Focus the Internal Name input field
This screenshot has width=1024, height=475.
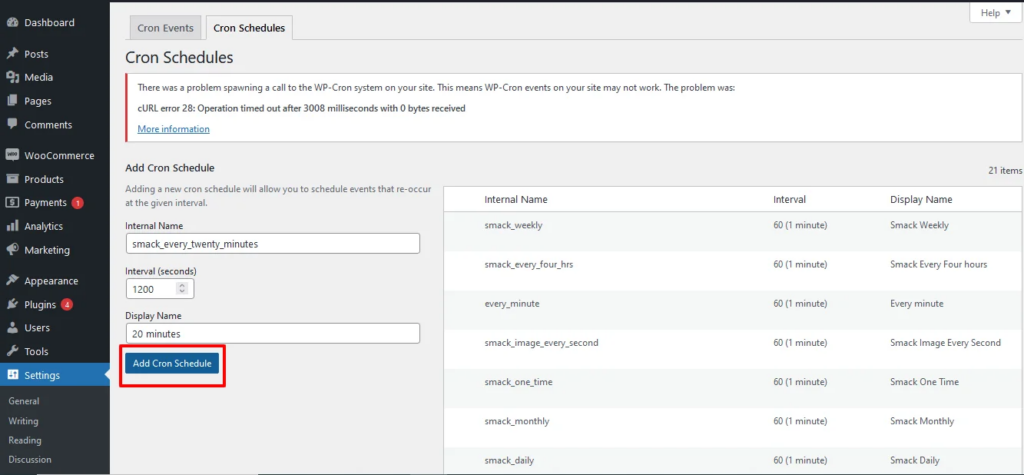point(272,244)
